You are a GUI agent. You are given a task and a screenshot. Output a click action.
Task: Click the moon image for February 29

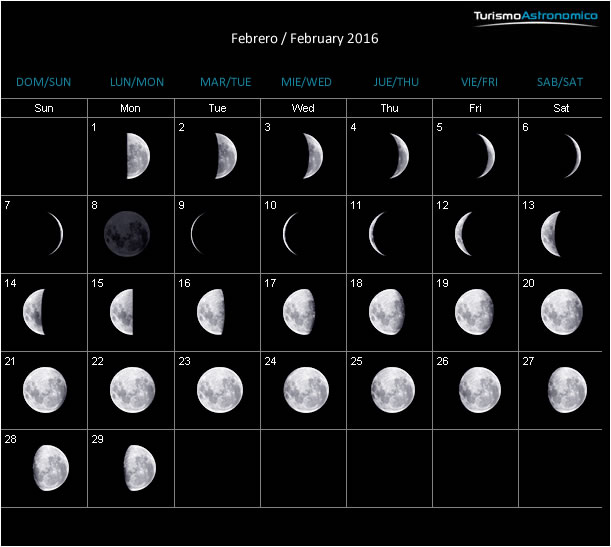tap(140, 468)
